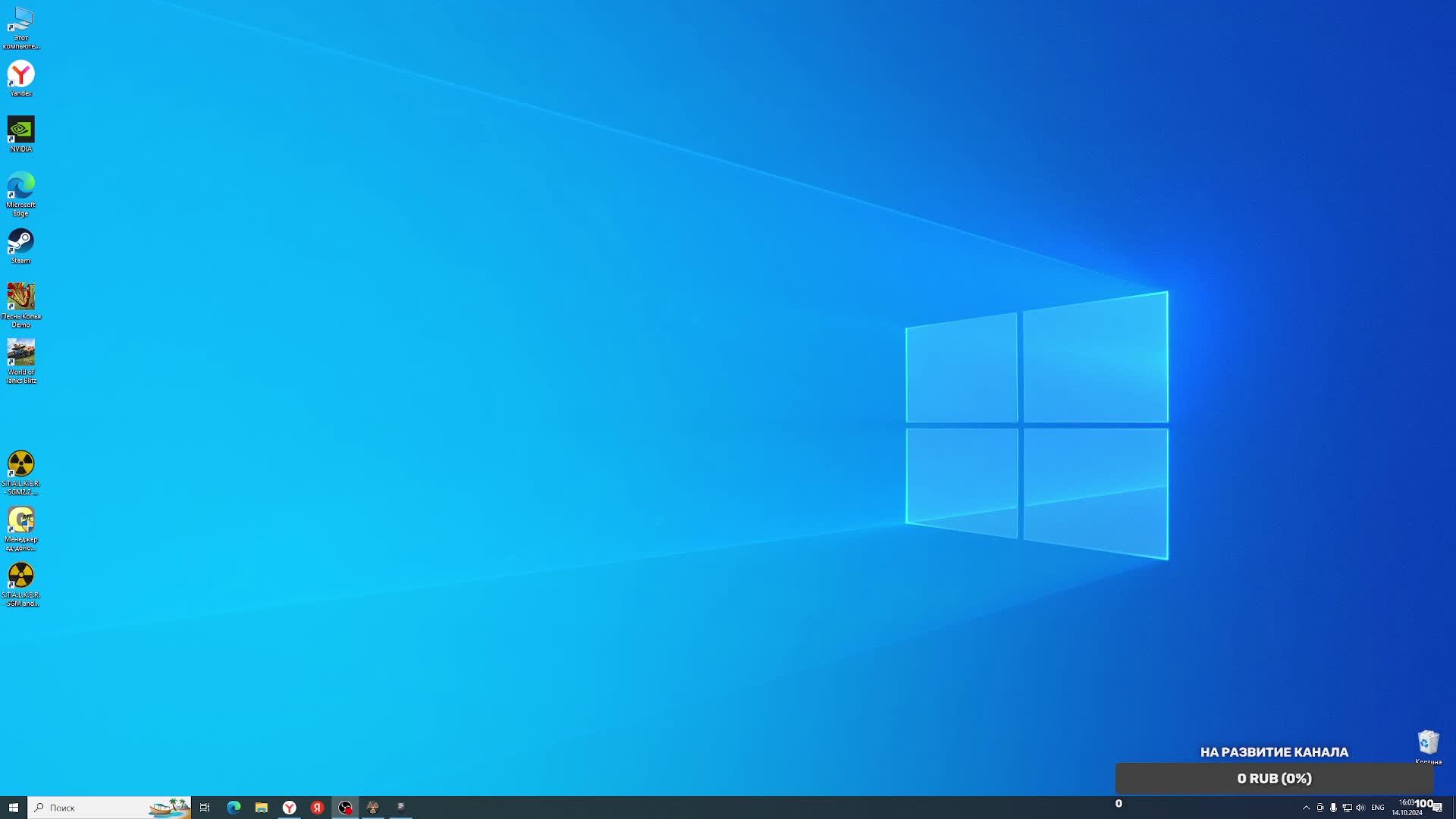Viewport: 1456px width, 819px height.
Task: Open the volume control in the tray
Action: click(1360, 808)
